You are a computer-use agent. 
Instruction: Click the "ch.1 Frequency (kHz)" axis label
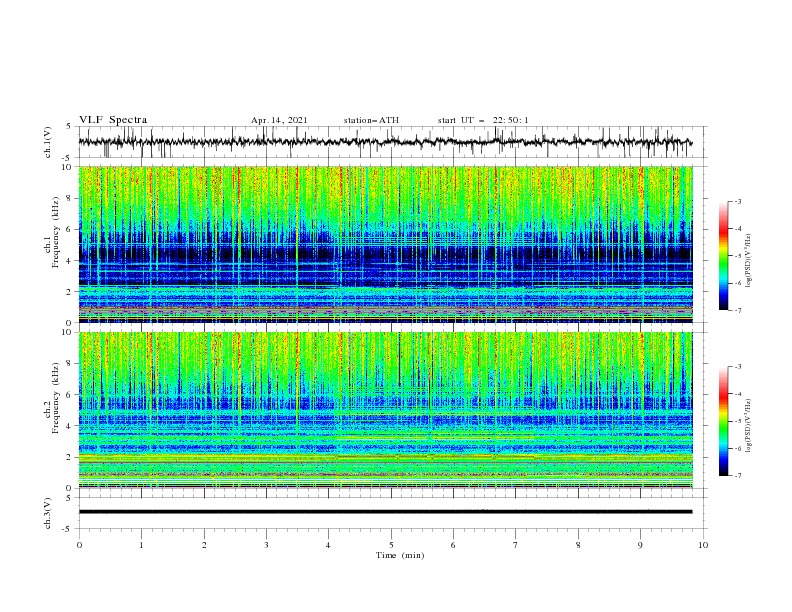coord(52,230)
